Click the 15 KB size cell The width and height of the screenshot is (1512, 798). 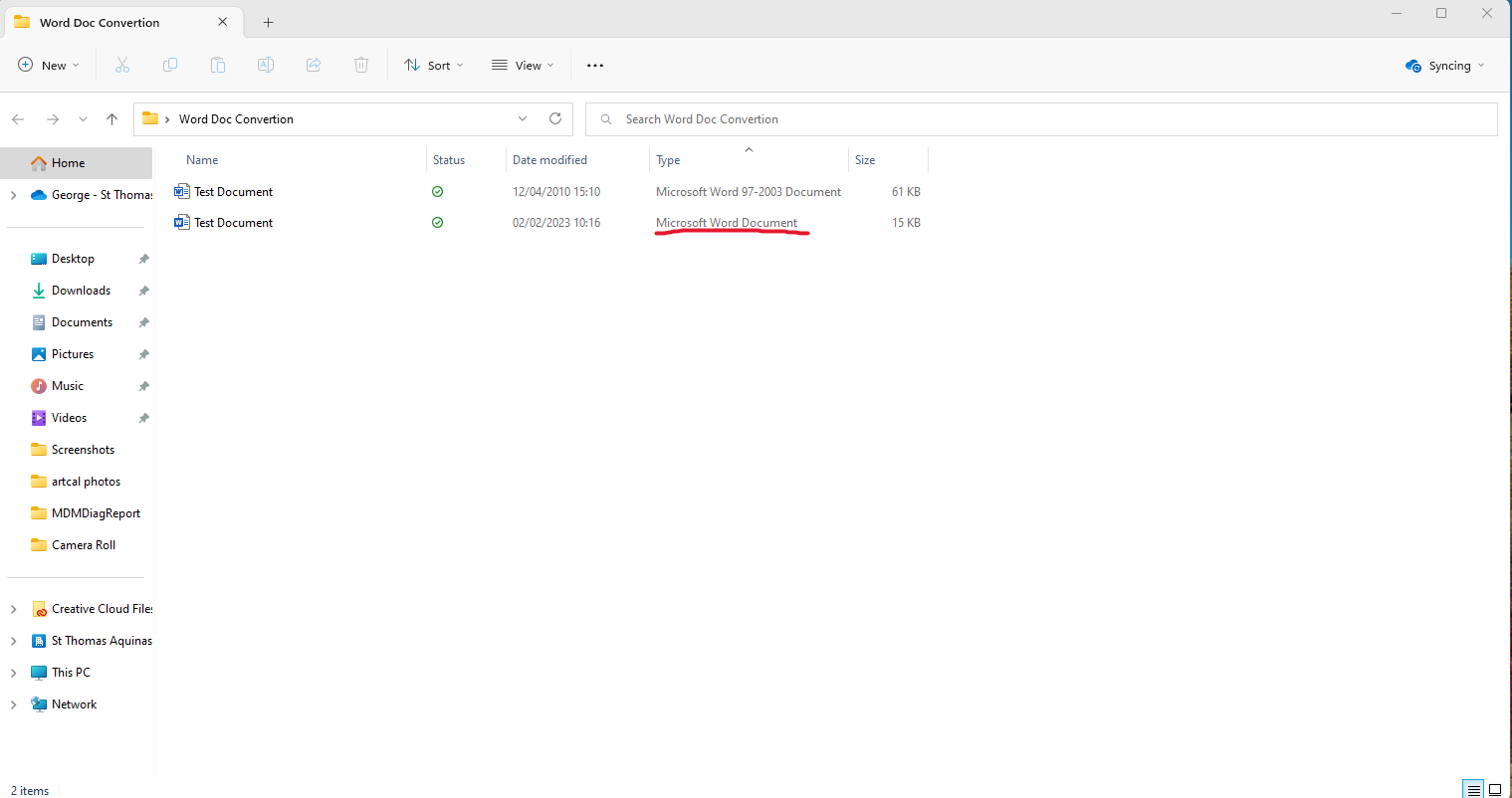point(906,223)
